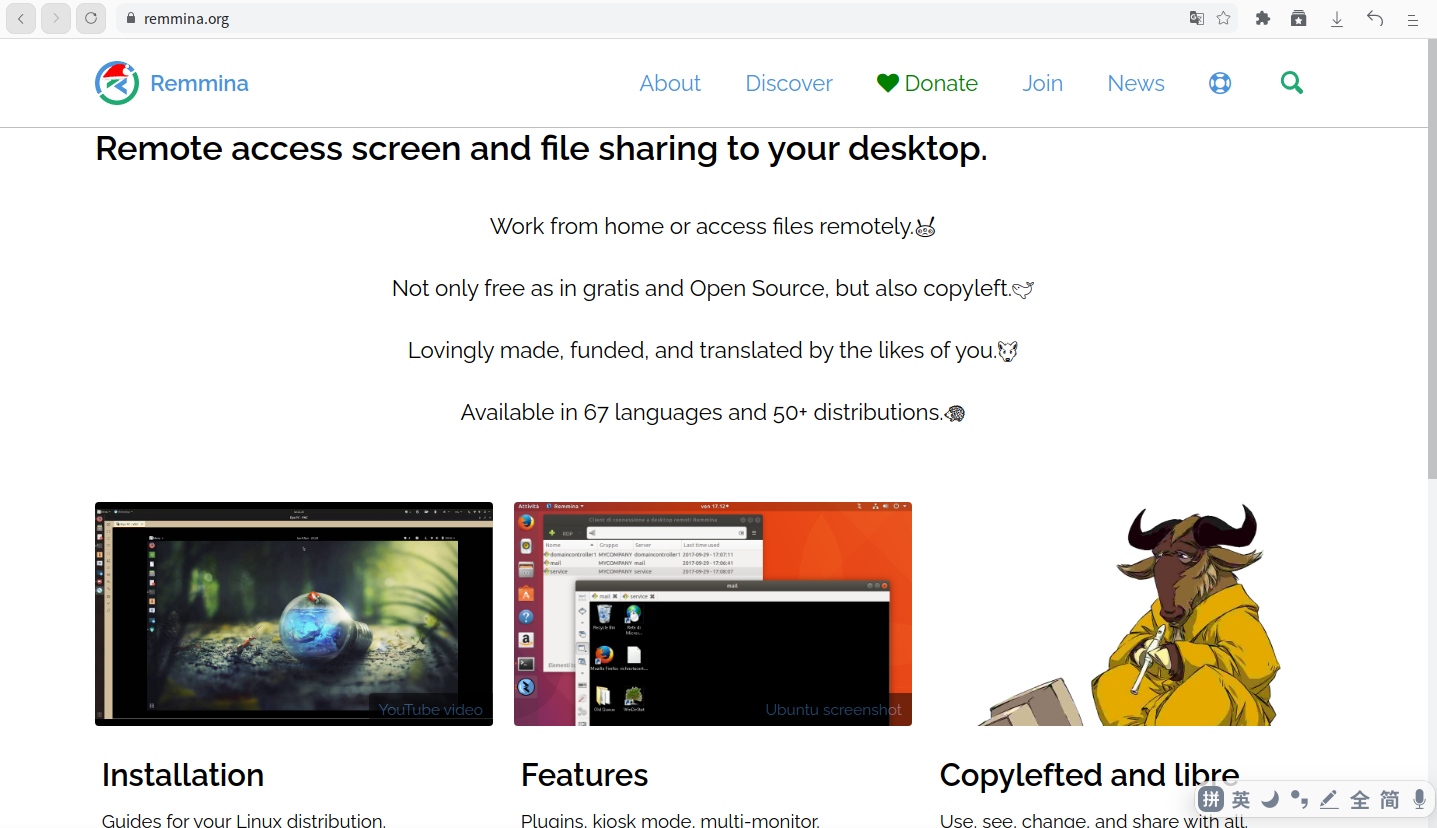Reload the page with the refresh icon
This screenshot has height=828, width=1437.
point(91,18)
